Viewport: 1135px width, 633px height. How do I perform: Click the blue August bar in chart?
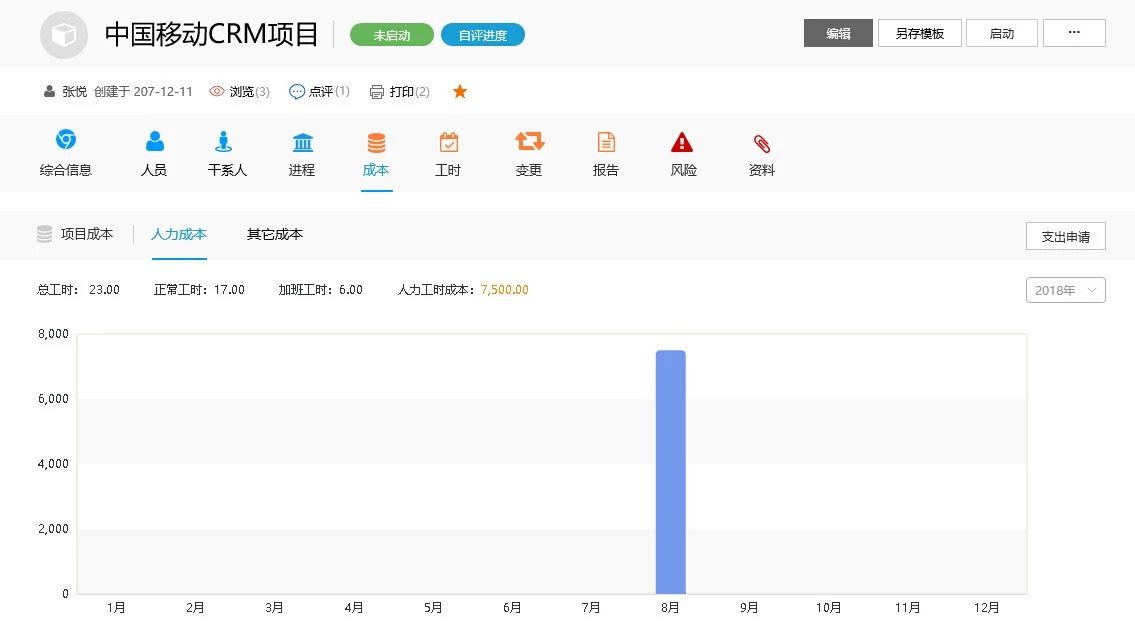tap(670, 472)
